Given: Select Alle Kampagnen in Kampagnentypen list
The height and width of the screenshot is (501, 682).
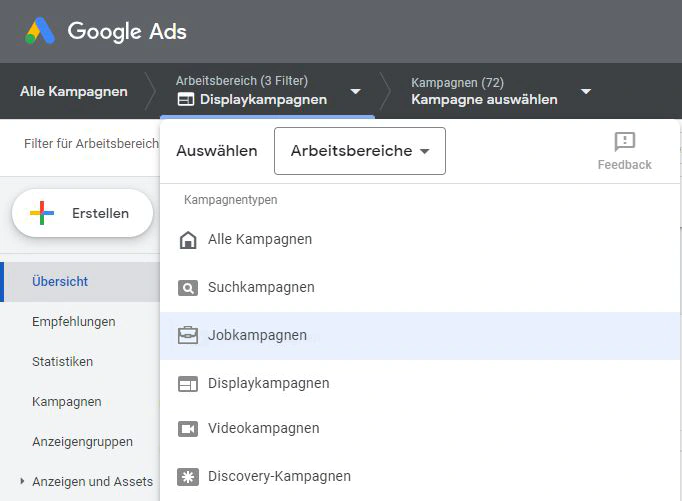Looking at the screenshot, I should point(420,240).
